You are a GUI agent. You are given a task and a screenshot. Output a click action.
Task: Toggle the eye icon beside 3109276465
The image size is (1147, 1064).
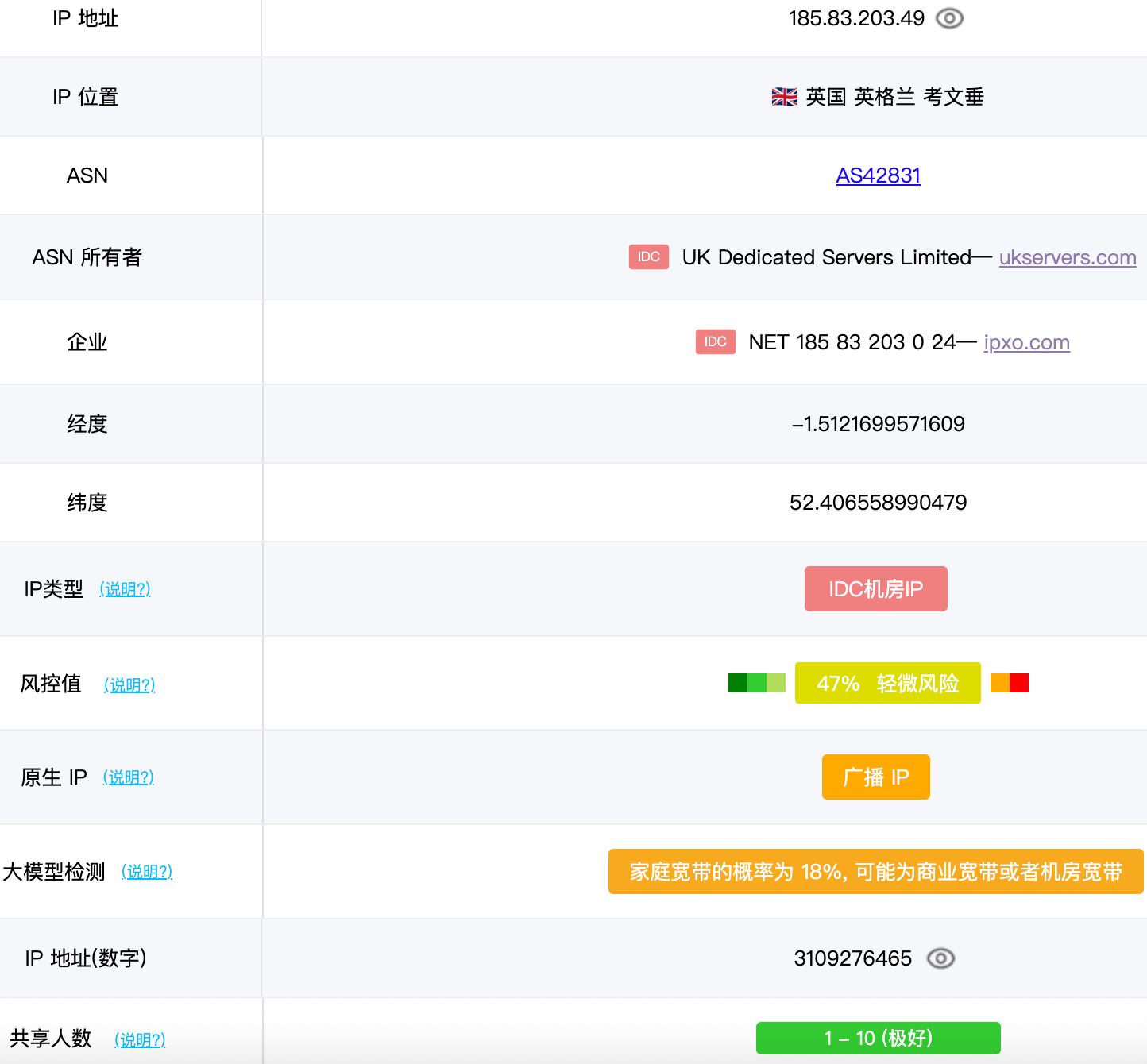pyautogui.click(x=940, y=958)
